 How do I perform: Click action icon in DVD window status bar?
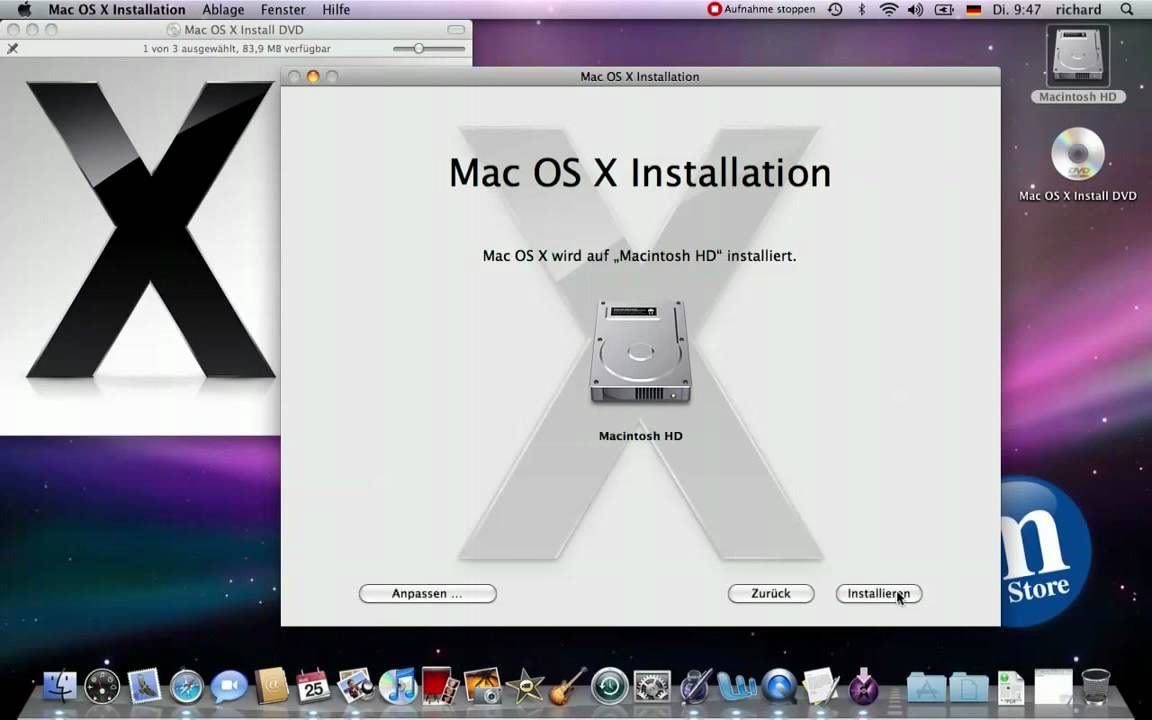(12, 48)
